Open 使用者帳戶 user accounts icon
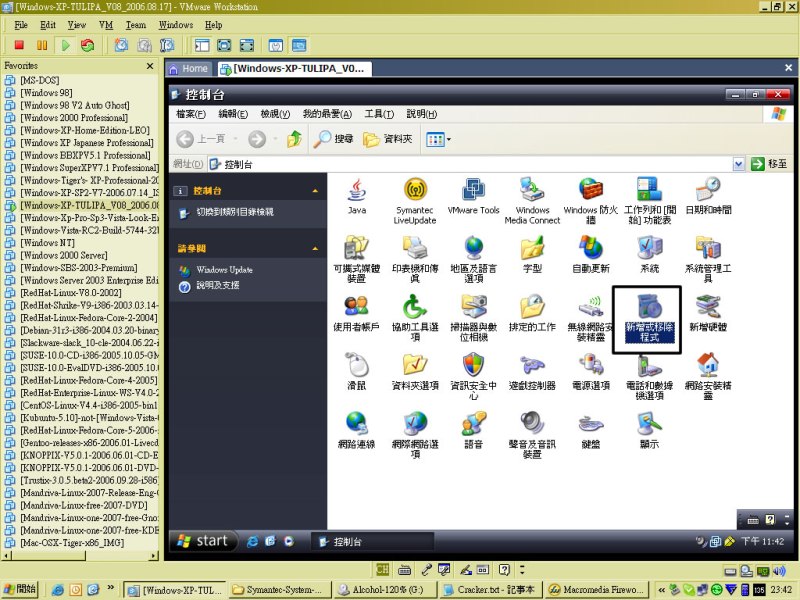This screenshot has width=800, height=600. [357, 307]
